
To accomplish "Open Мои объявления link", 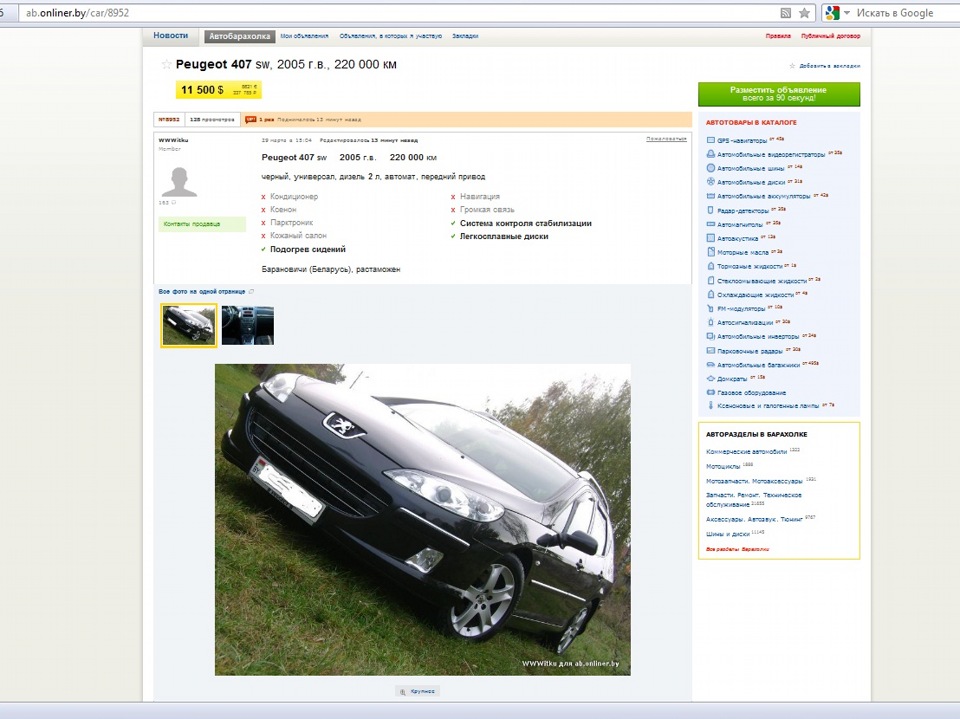I will (304, 36).
